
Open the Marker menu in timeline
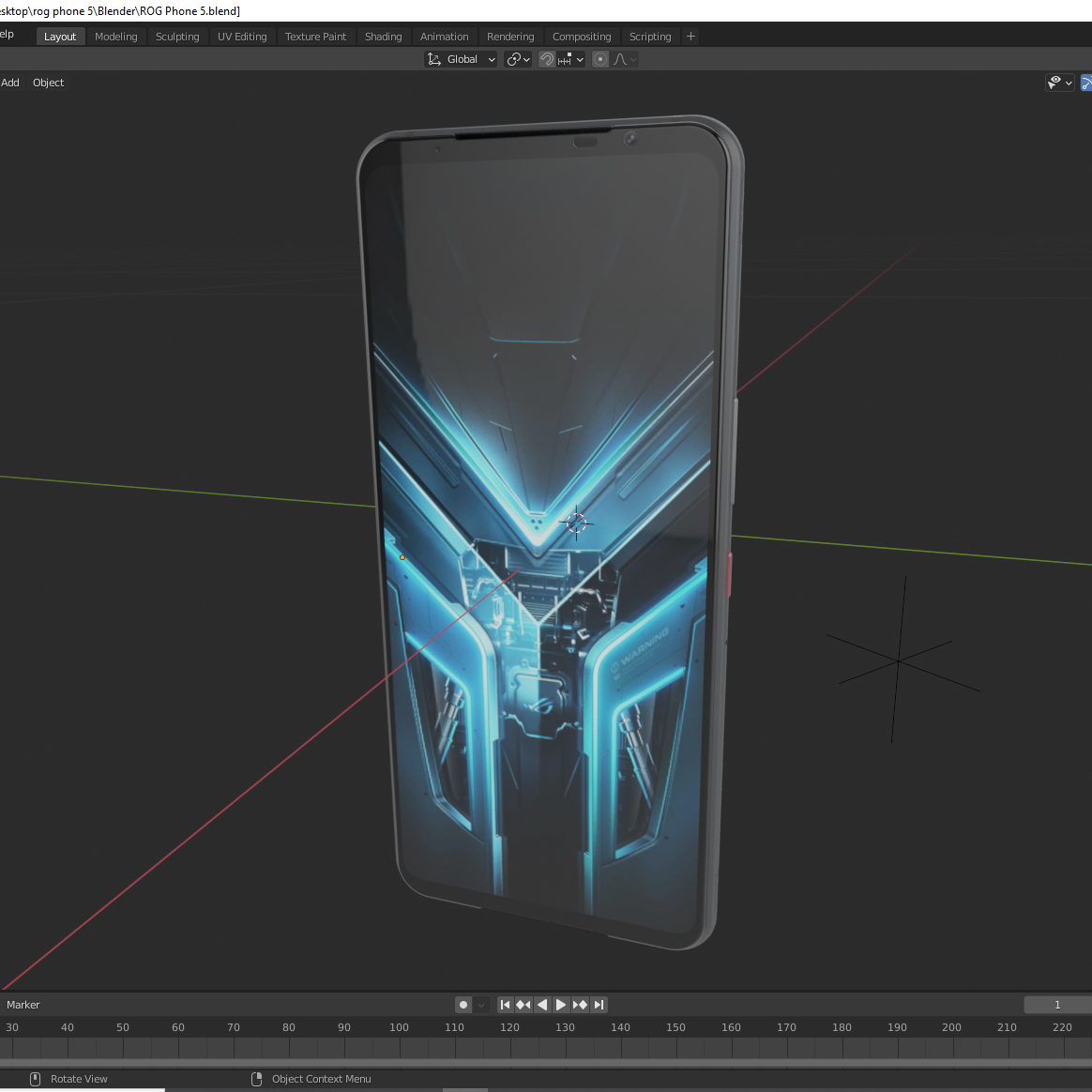pyautogui.click(x=23, y=1005)
